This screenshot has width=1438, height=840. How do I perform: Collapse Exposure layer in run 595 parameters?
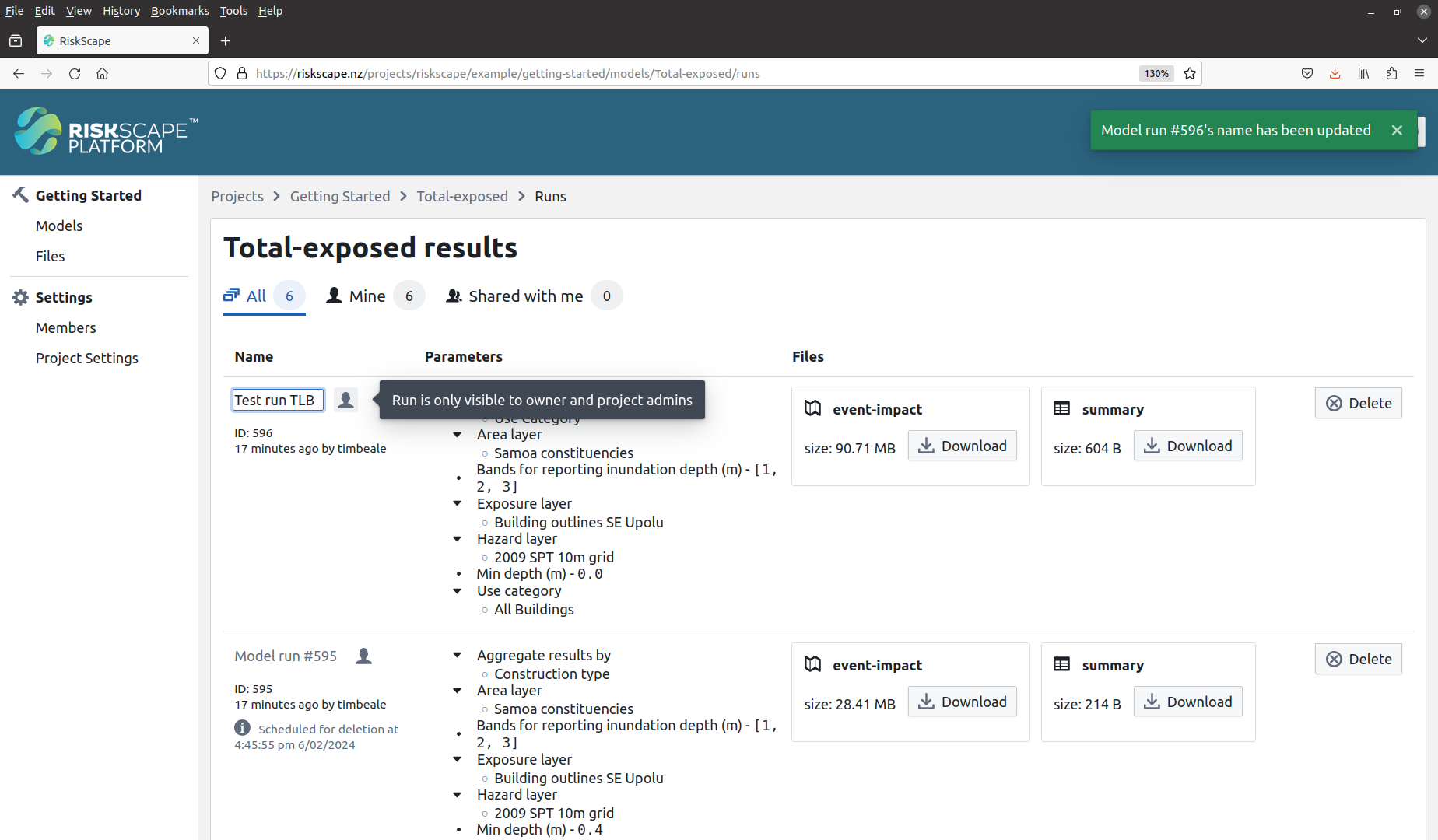(x=458, y=760)
